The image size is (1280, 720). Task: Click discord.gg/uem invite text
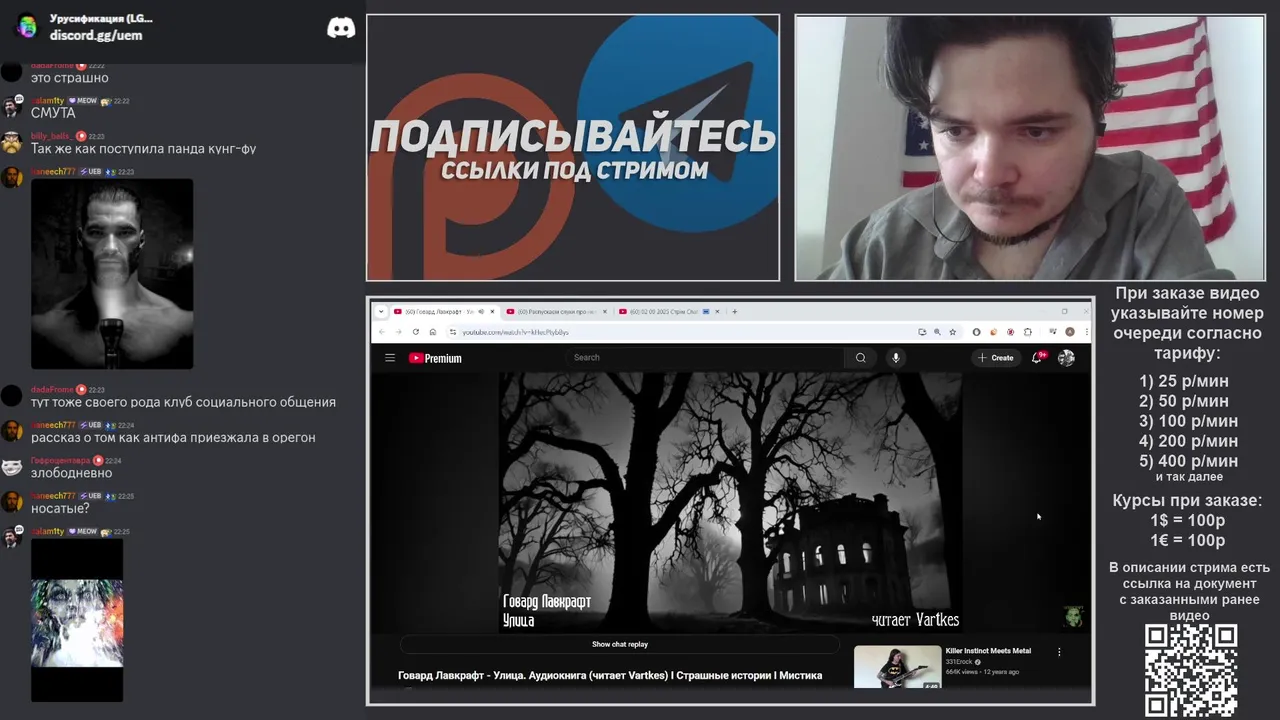coord(96,35)
